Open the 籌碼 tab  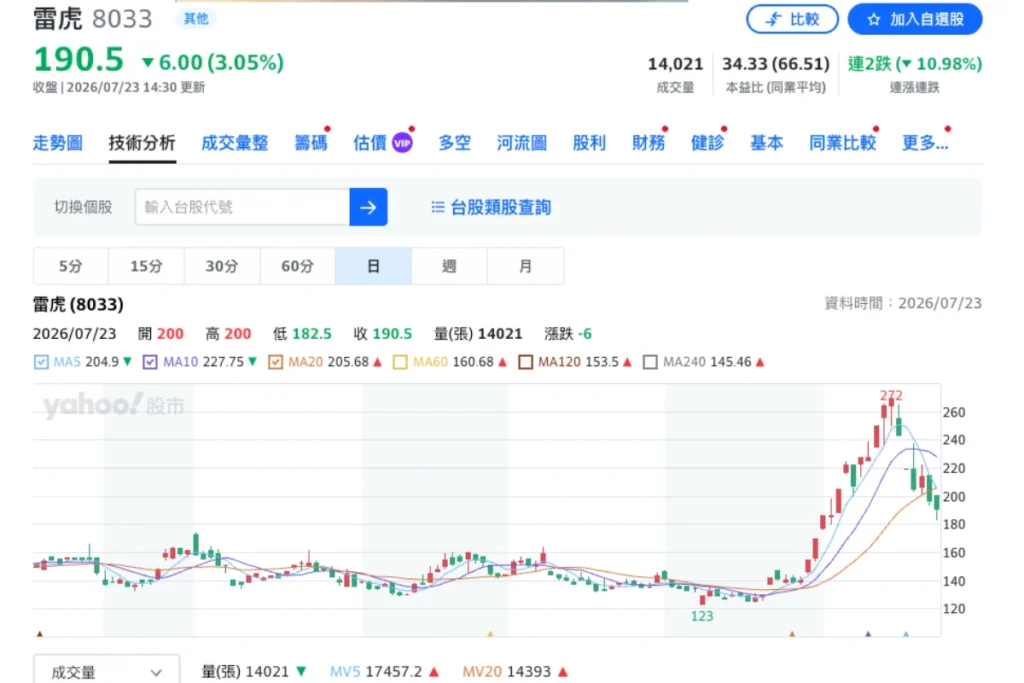pos(311,142)
